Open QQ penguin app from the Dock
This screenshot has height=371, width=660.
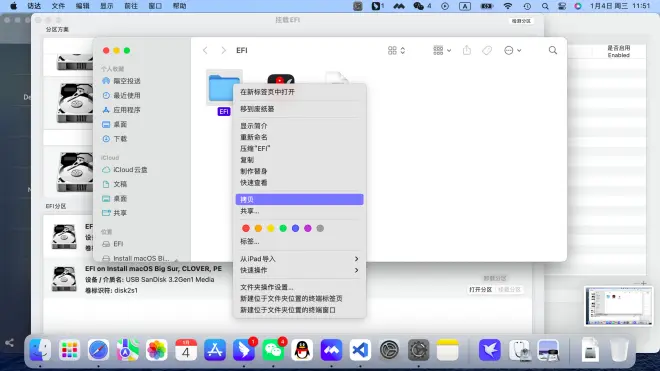click(302, 350)
